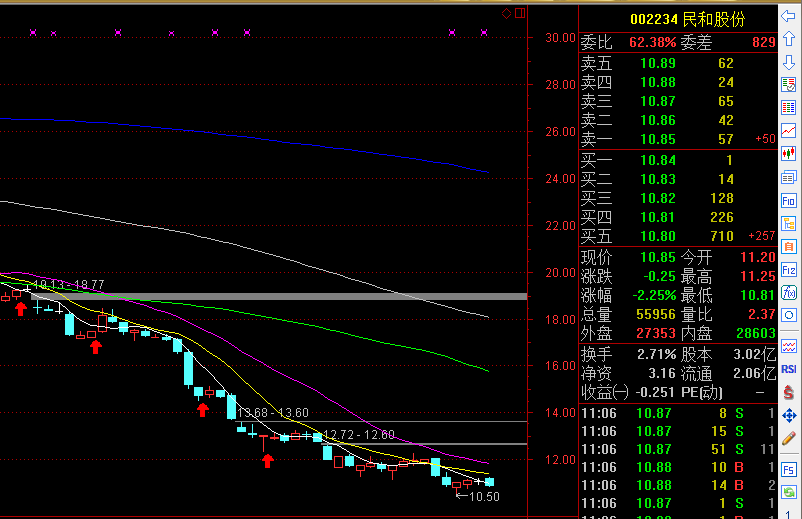The width and height of the screenshot is (802, 519).
Task: Click the RSI indicator icon
Action: 789,368
